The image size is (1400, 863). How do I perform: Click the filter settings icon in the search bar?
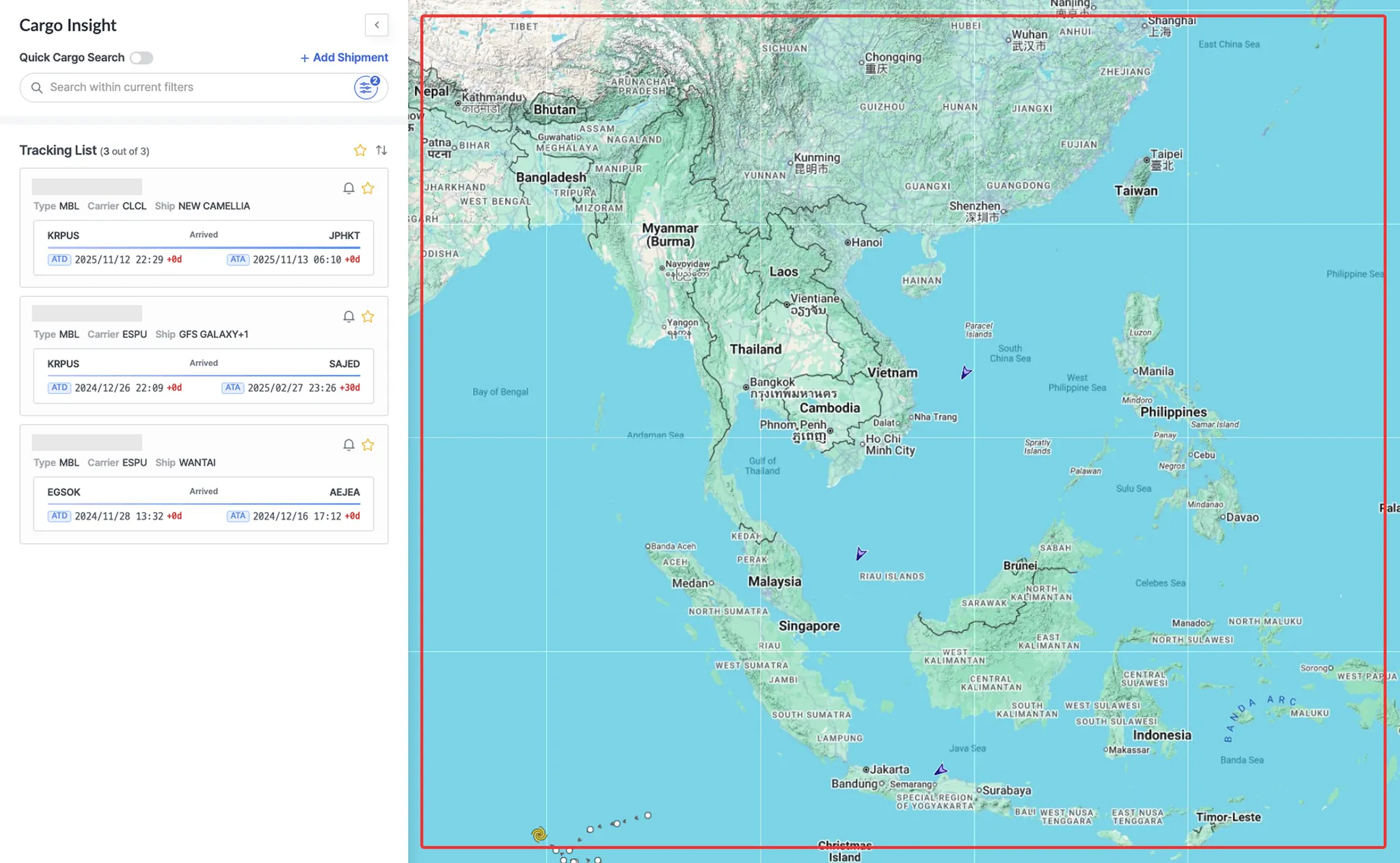tap(366, 88)
